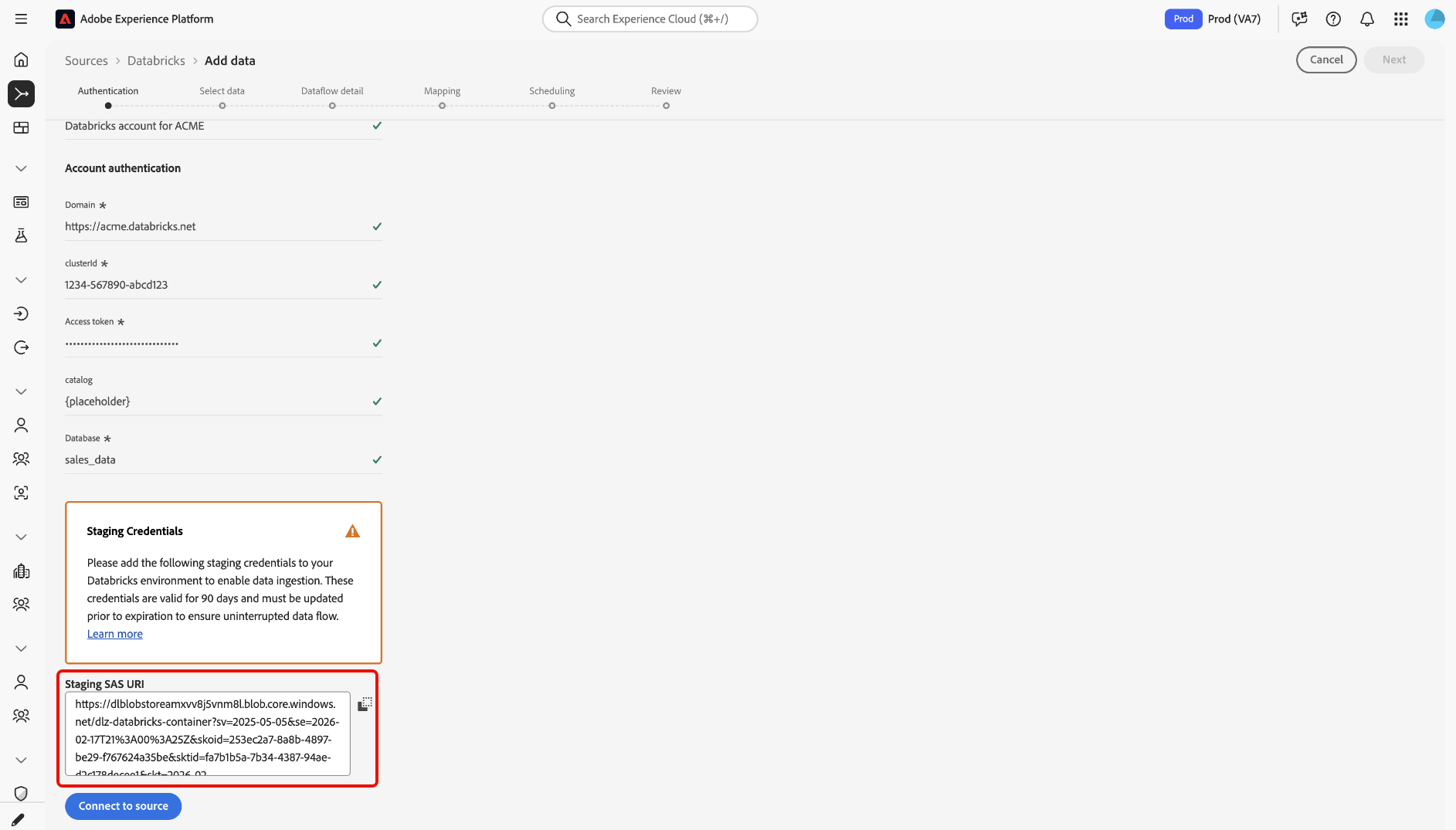Open the user profile avatar

tap(1434, 19)
